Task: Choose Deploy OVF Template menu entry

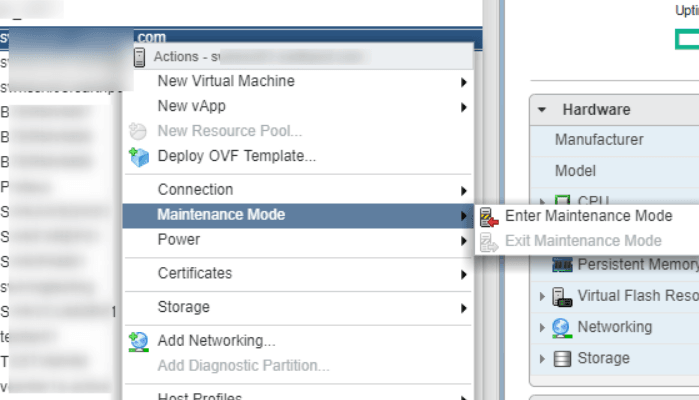Action: click(237, 156)
